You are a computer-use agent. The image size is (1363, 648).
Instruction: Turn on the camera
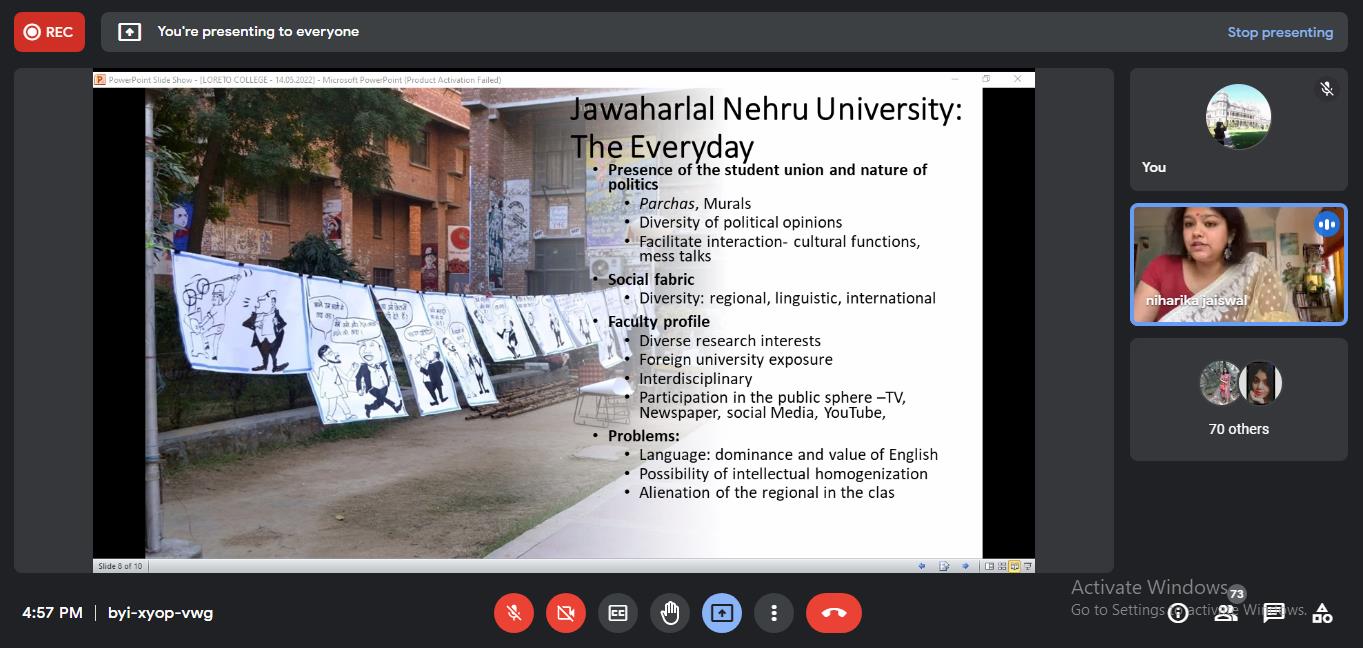point(566,613)
